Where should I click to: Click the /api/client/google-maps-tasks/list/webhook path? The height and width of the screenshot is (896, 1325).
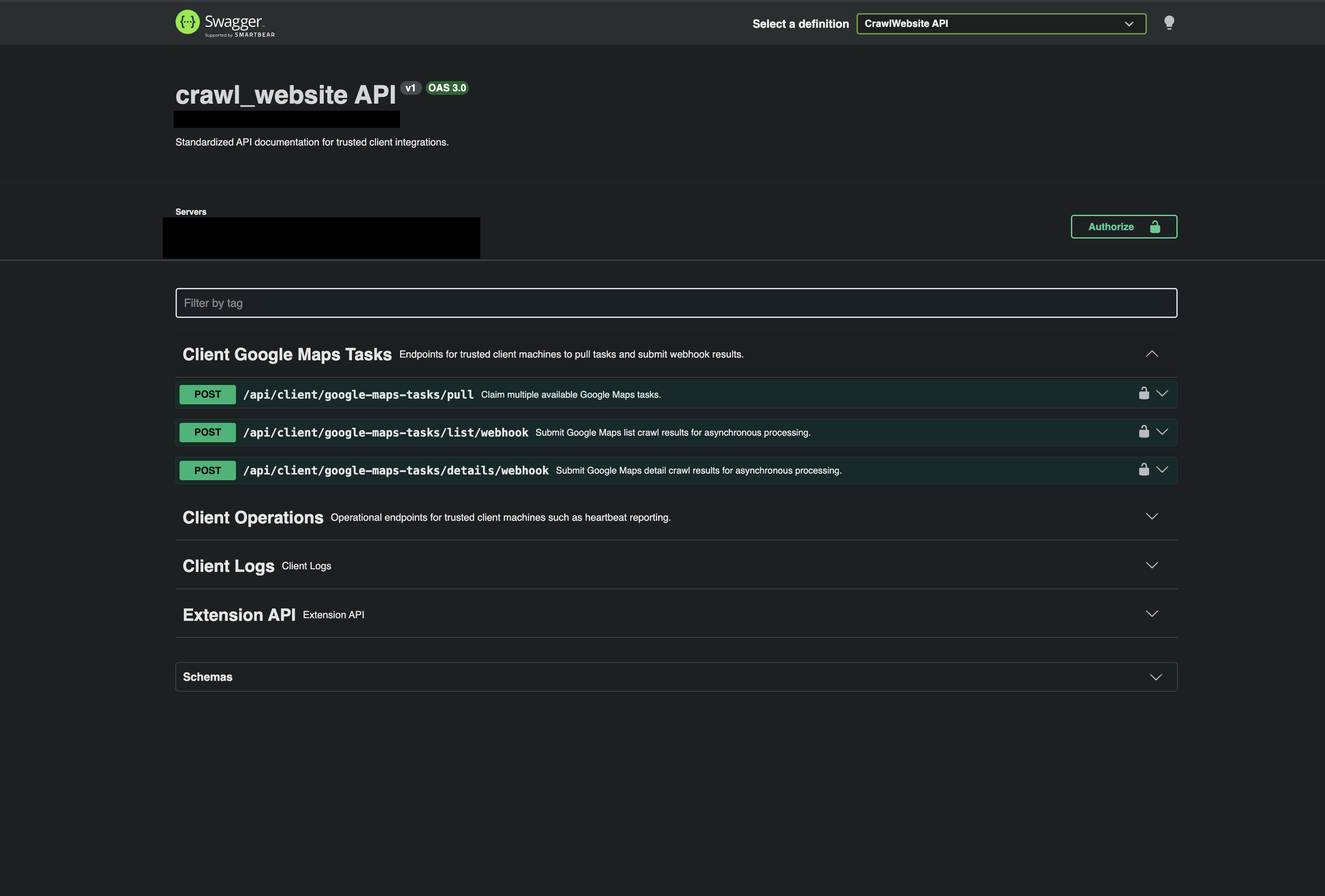click(386, 433)
